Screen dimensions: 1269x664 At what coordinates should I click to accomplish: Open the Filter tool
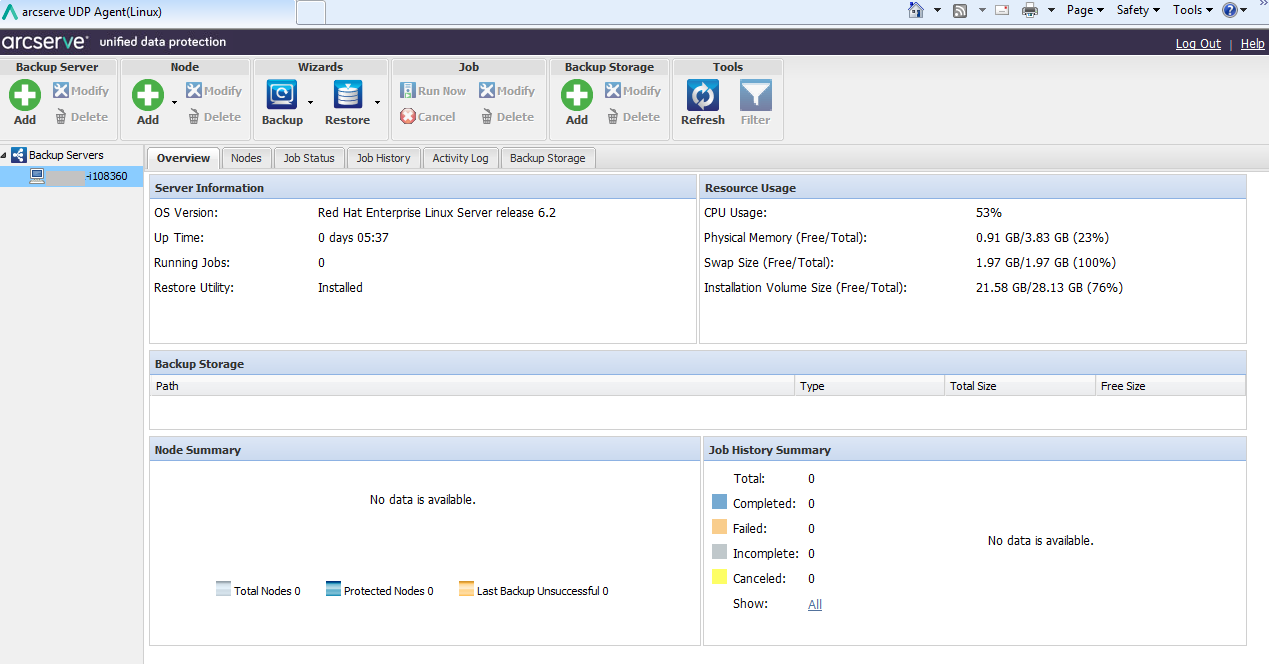pyautogui.click(x=755, y=103)
